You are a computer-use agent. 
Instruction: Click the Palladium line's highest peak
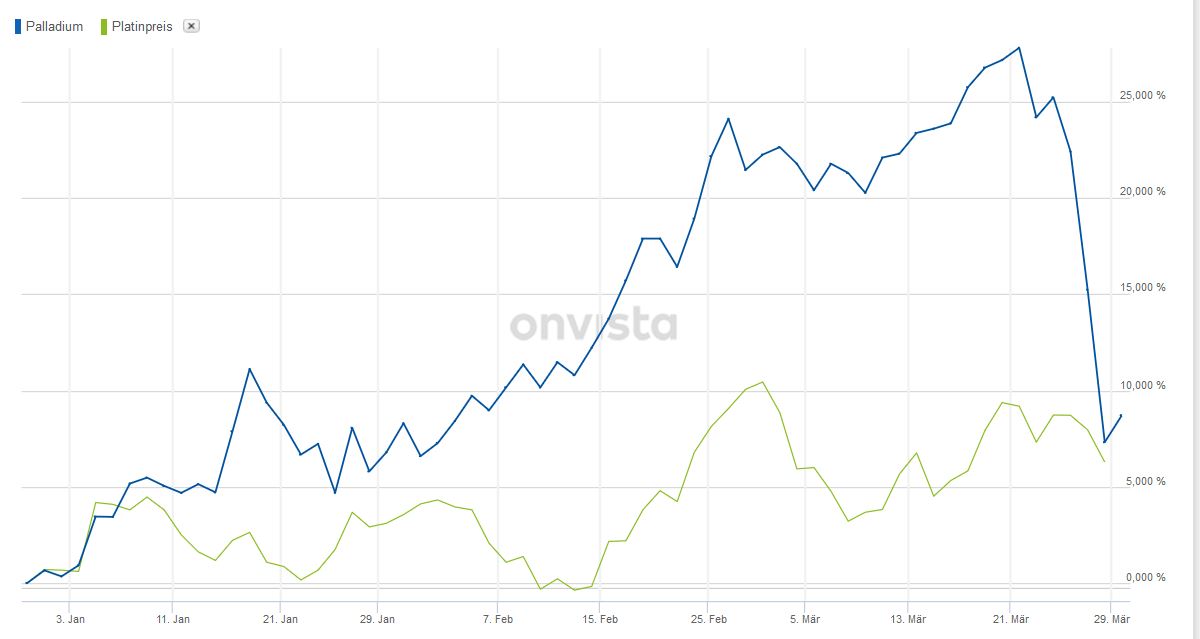pos(1019,47)
